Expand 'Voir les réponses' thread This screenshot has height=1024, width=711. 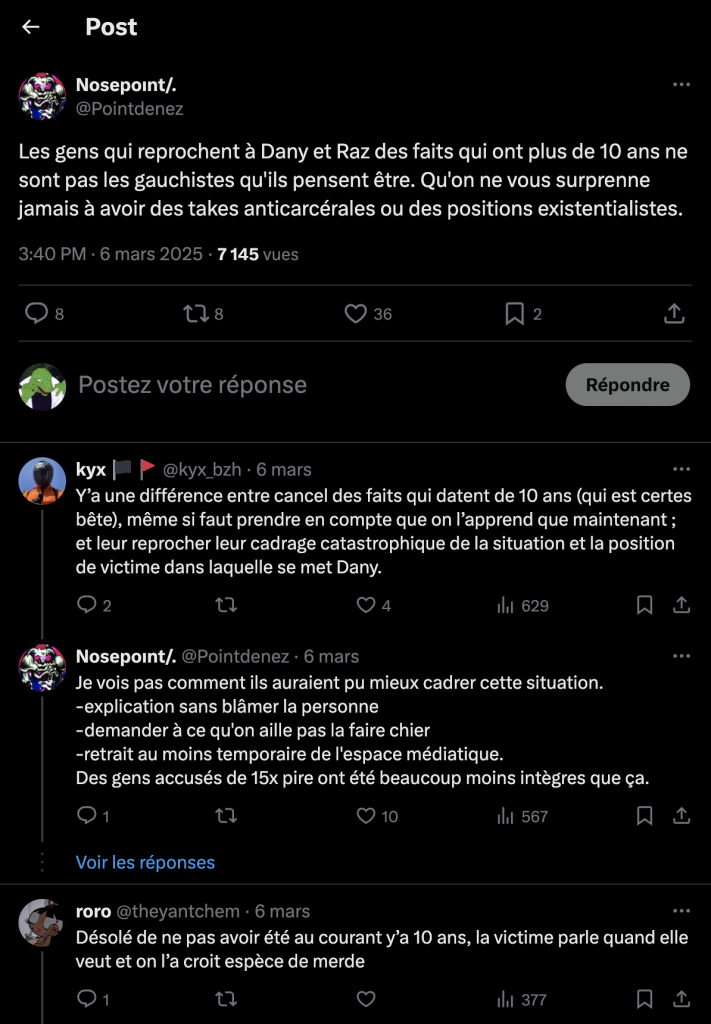click(145, 862)
